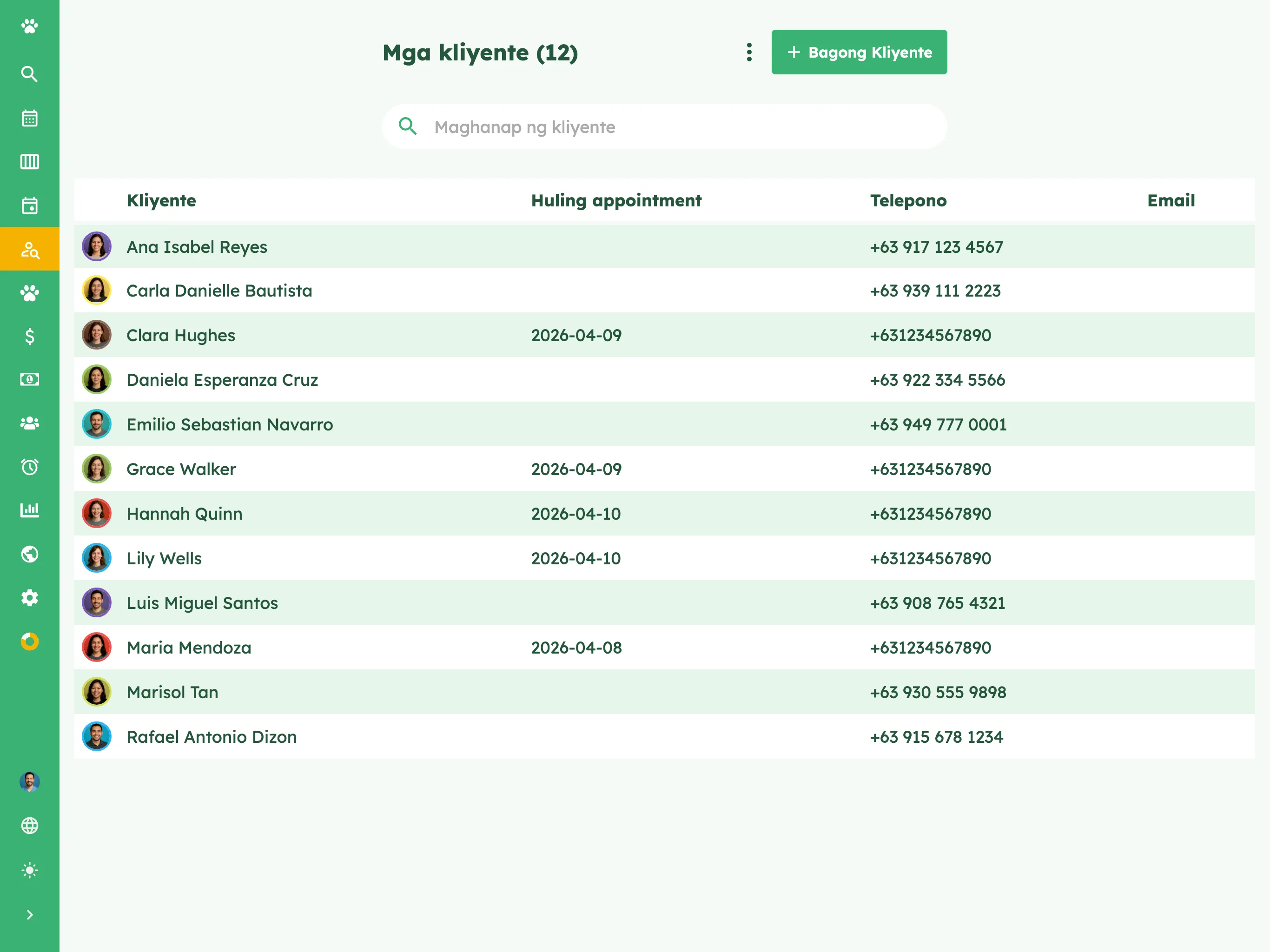This screenshot has height=952, width=1270.
Task: Click Grace Walker appointment date 2026-04-09
Action: point(576,469)
